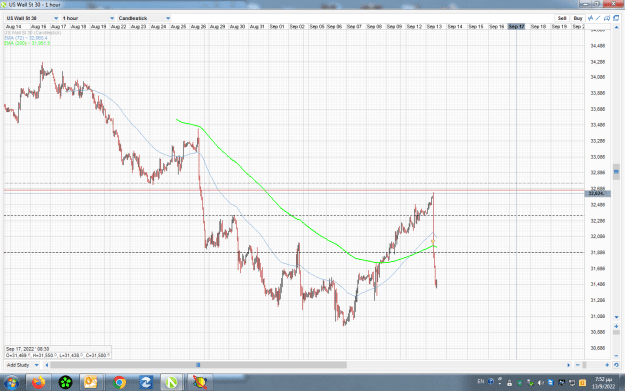The width and height of the screenshot is (625, 391).
Task: Open the yellow globe app in taskbar
Action: 200,383
